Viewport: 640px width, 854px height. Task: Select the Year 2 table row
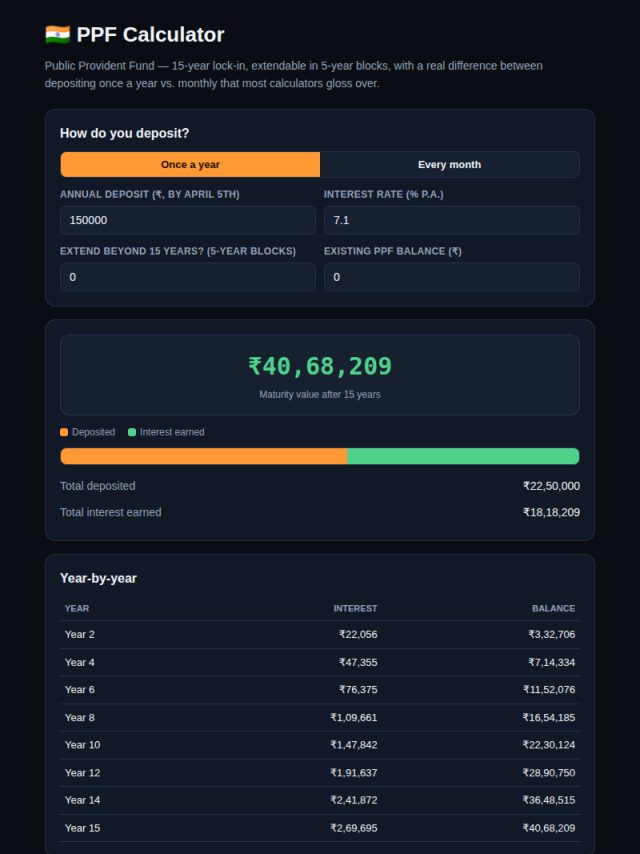point(320,635)
